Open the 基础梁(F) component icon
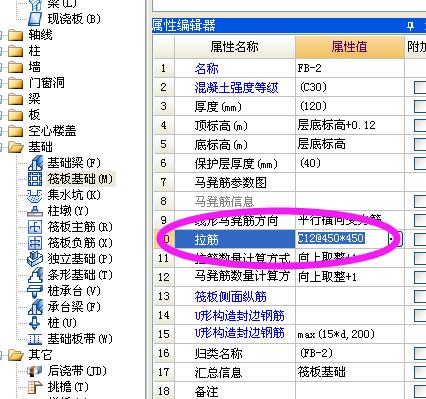 coord(35,163)
